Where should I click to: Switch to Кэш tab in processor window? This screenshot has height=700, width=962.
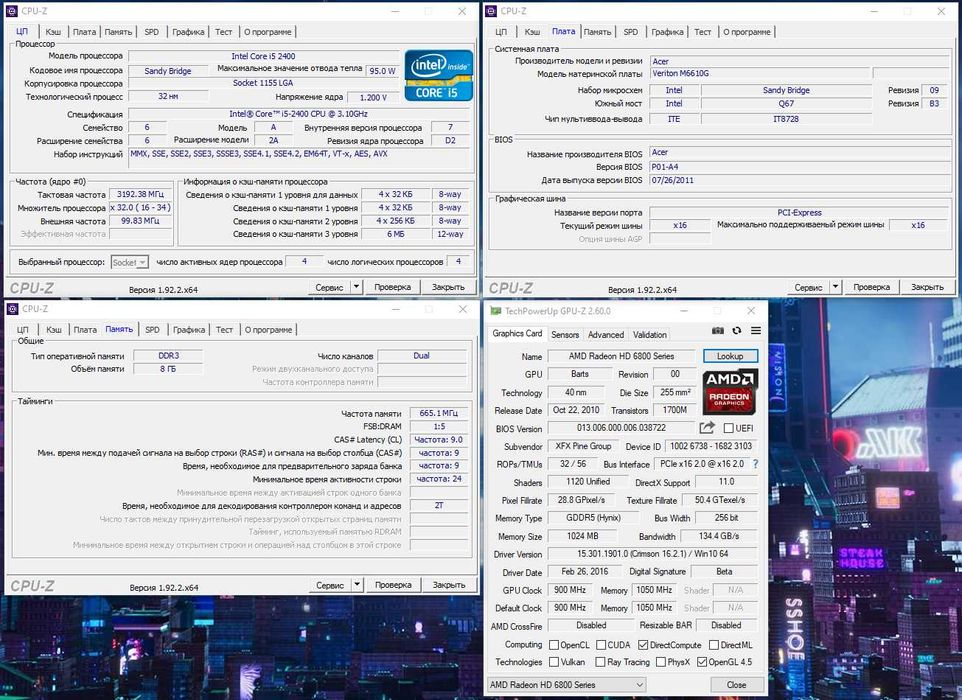[53, 32]
